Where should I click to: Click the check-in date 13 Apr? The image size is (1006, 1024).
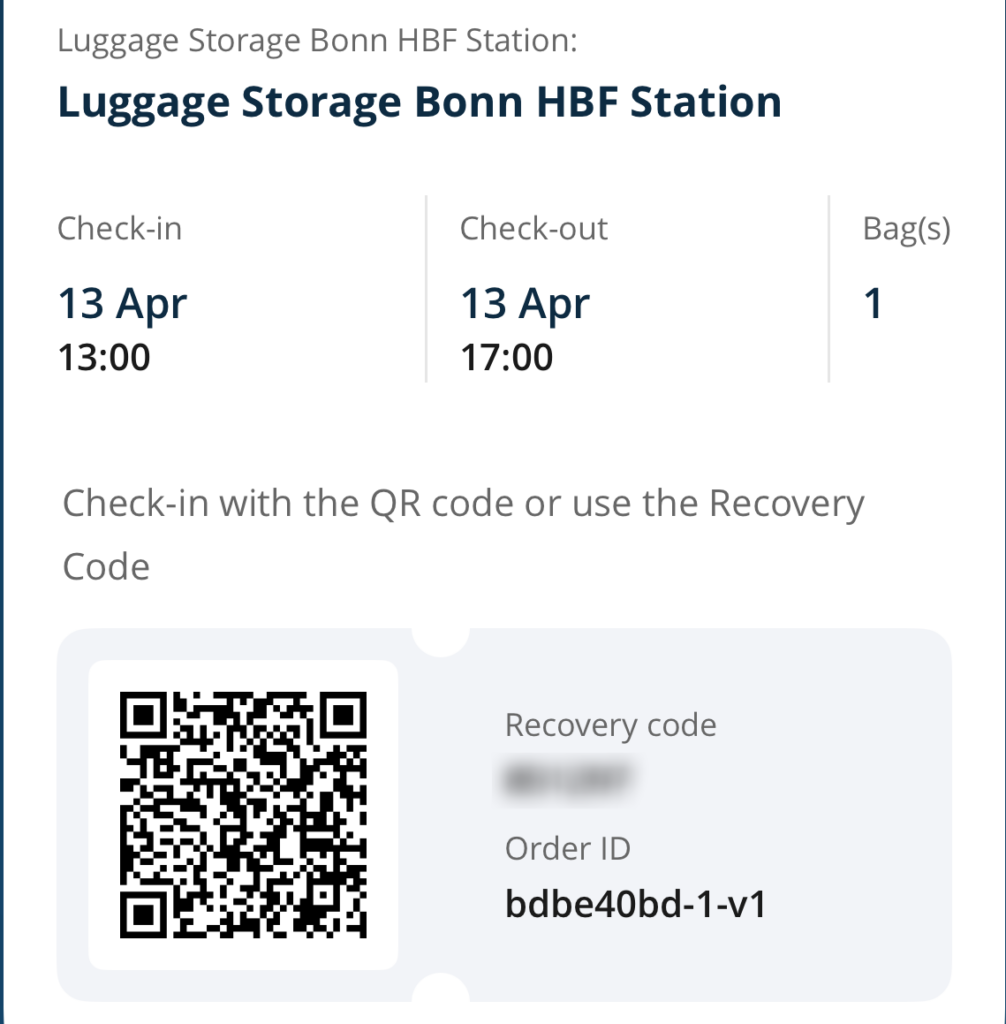tap(122, 303)
